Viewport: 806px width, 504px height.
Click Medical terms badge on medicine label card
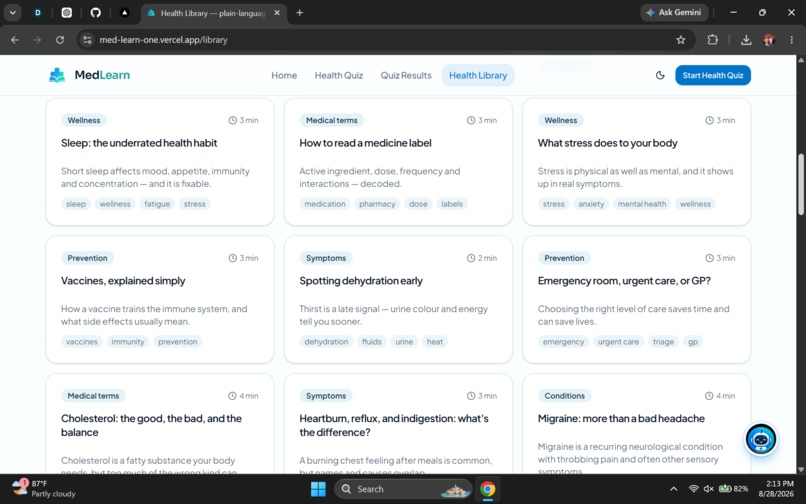[x=332, y=120]
